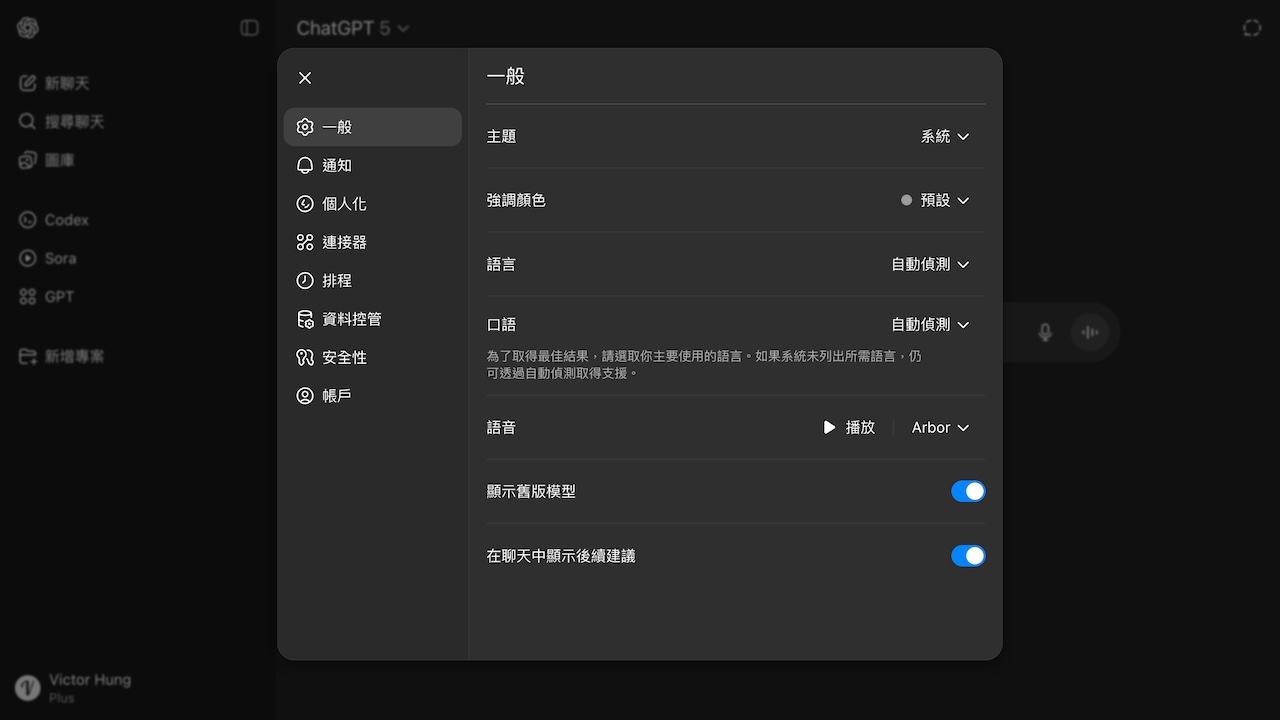
Task: Open the 帳戶 settings tab
Action: pyautogui.click(x=372, y=396)
